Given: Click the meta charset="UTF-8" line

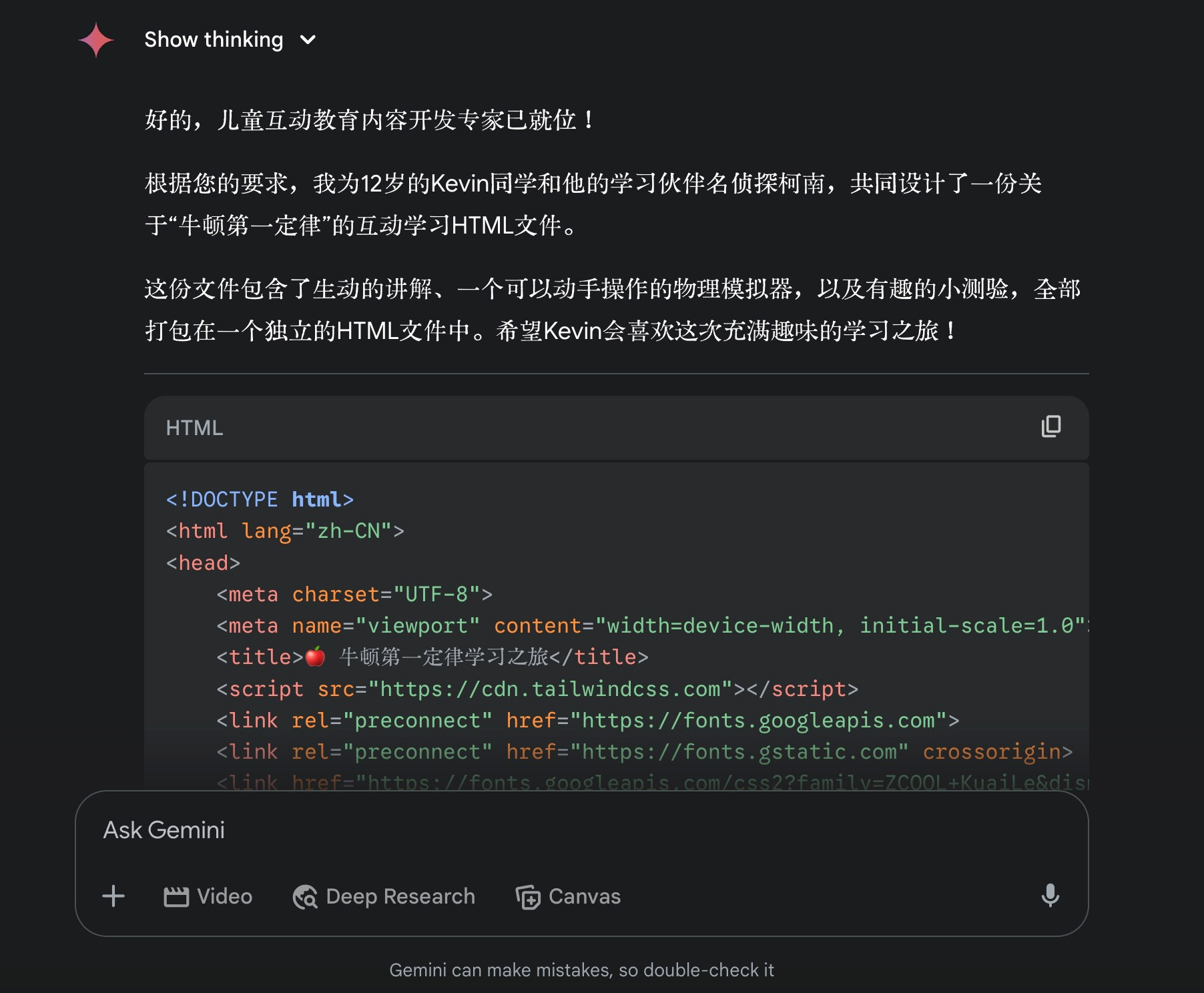Looking at the screenshot, I should pyautogui.click(x=354, y=594).
